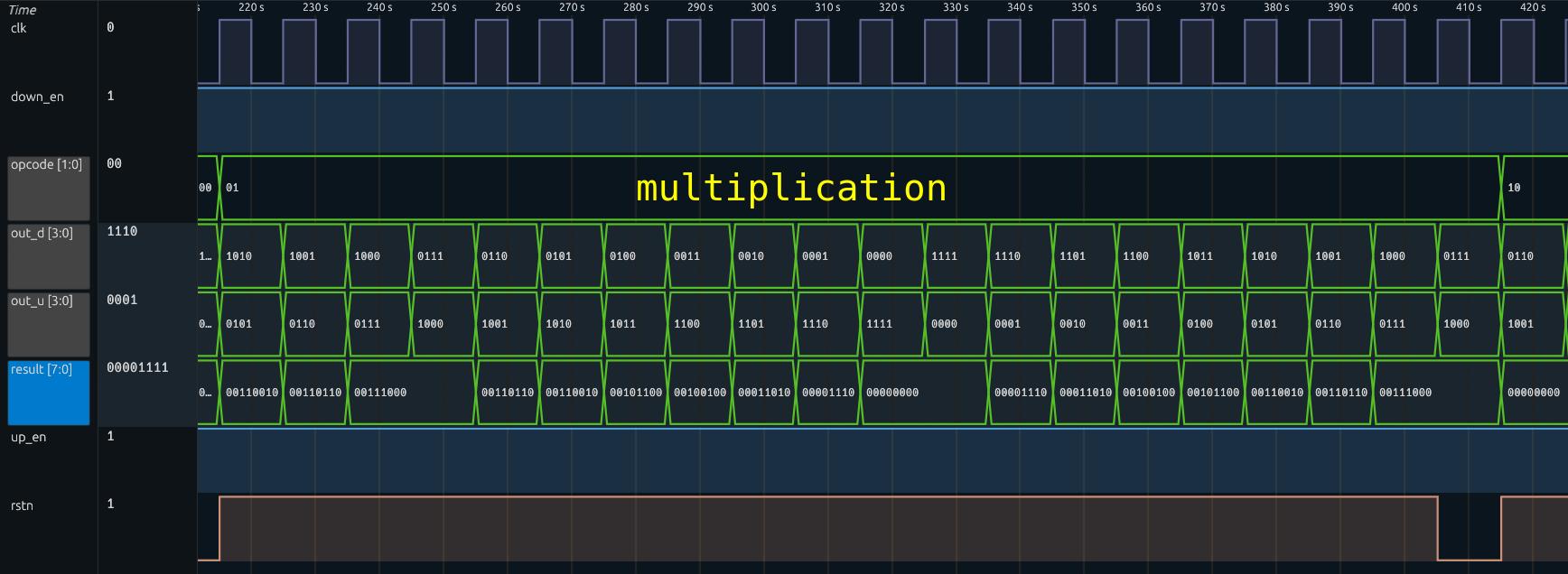
Task: Click the out_u waveform segment 0000
Action: click(944, 324)
